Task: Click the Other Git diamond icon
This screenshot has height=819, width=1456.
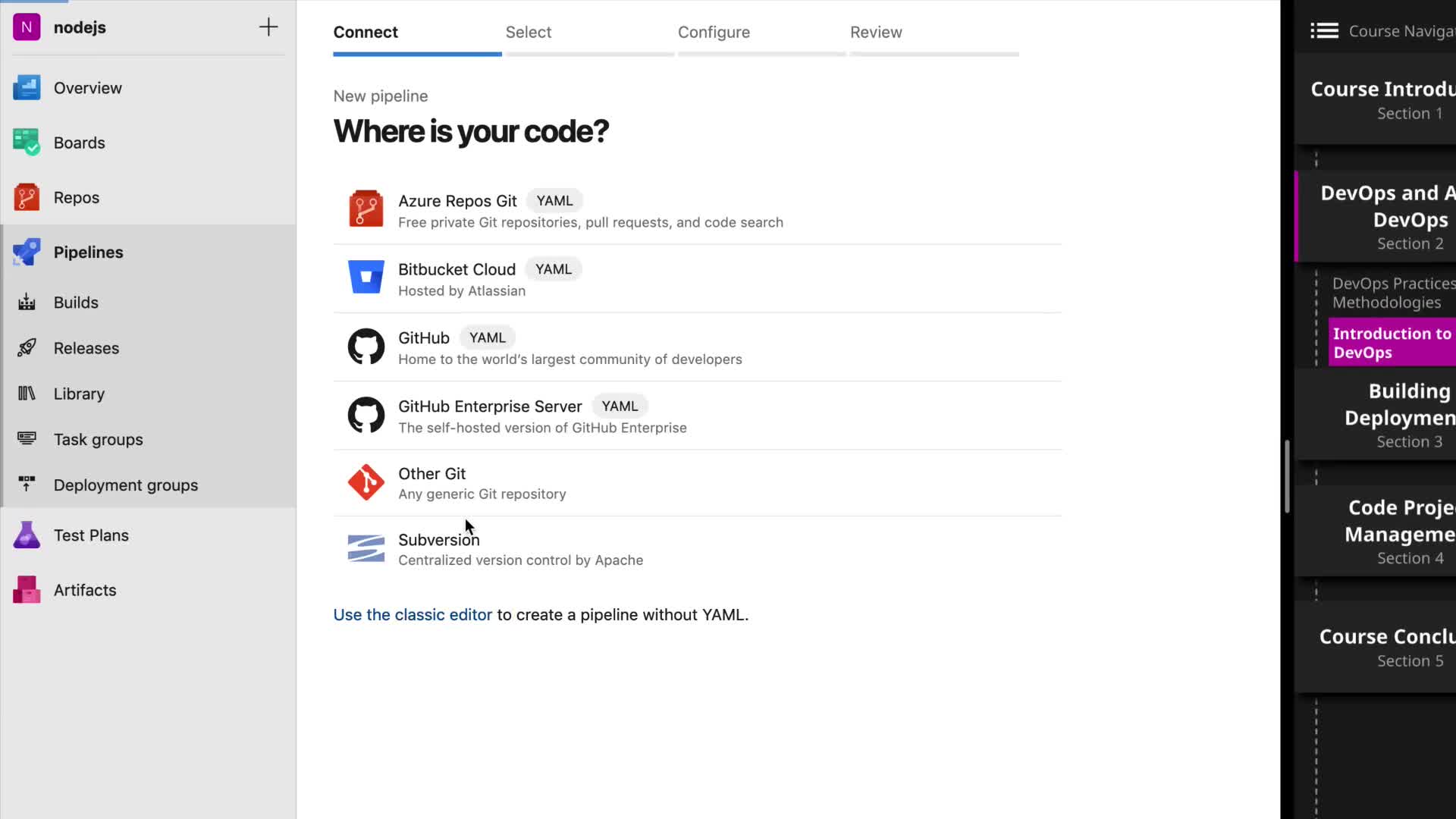Action: tap(366, 482)
